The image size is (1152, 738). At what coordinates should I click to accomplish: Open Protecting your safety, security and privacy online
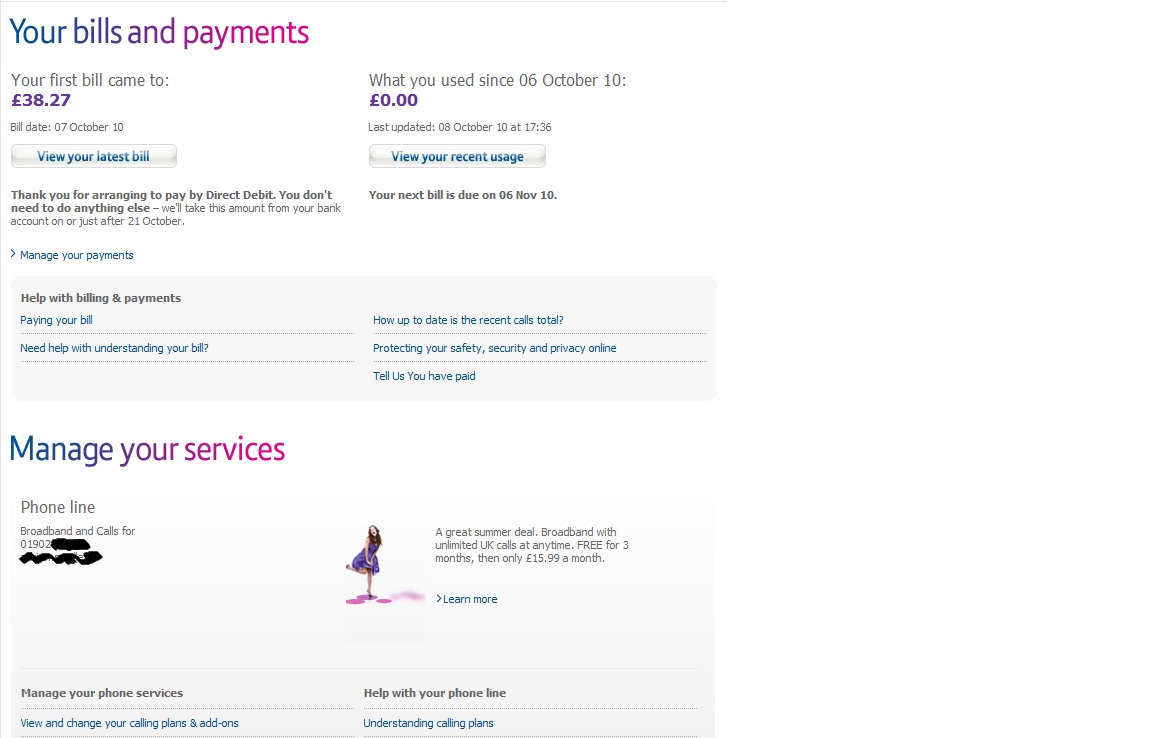click(494, 348)
